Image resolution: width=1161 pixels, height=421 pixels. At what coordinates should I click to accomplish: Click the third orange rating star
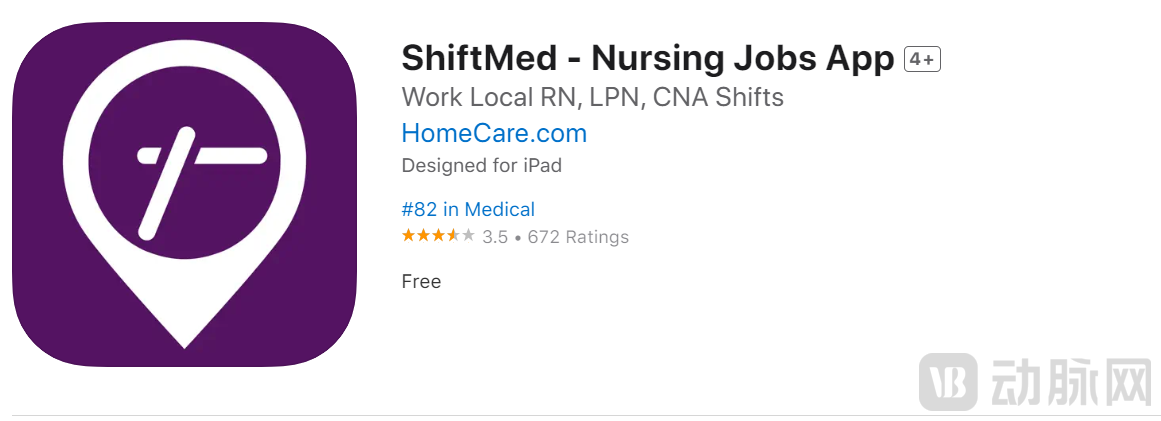(x=438, y=236)
